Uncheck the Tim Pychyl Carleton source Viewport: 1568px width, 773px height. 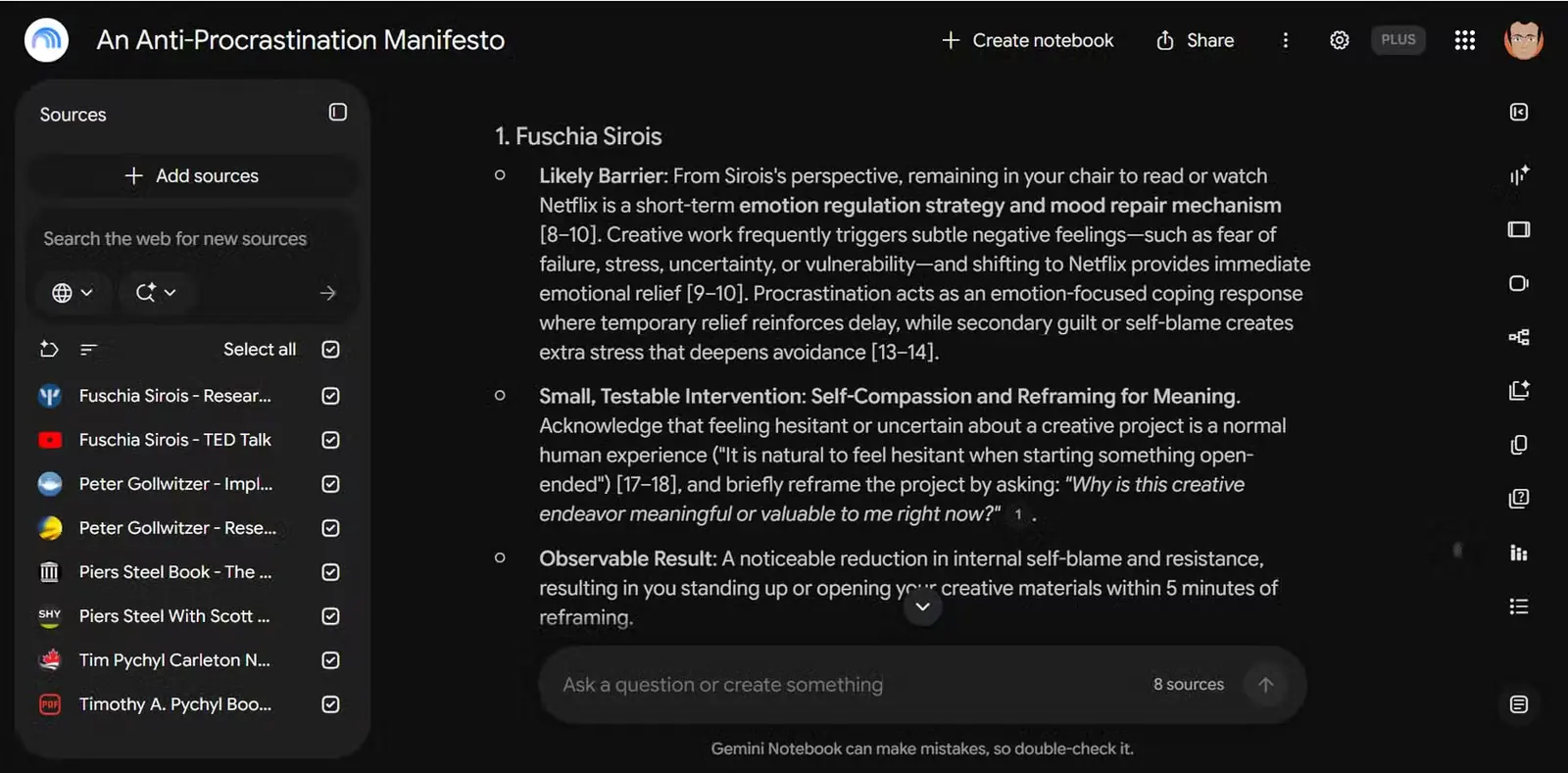point(330,660)
